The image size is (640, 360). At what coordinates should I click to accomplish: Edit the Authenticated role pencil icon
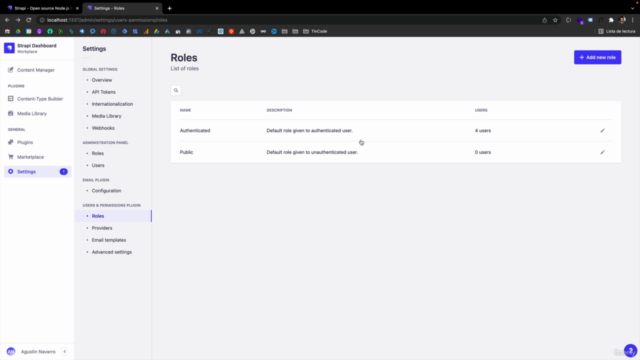pos(602,131)
